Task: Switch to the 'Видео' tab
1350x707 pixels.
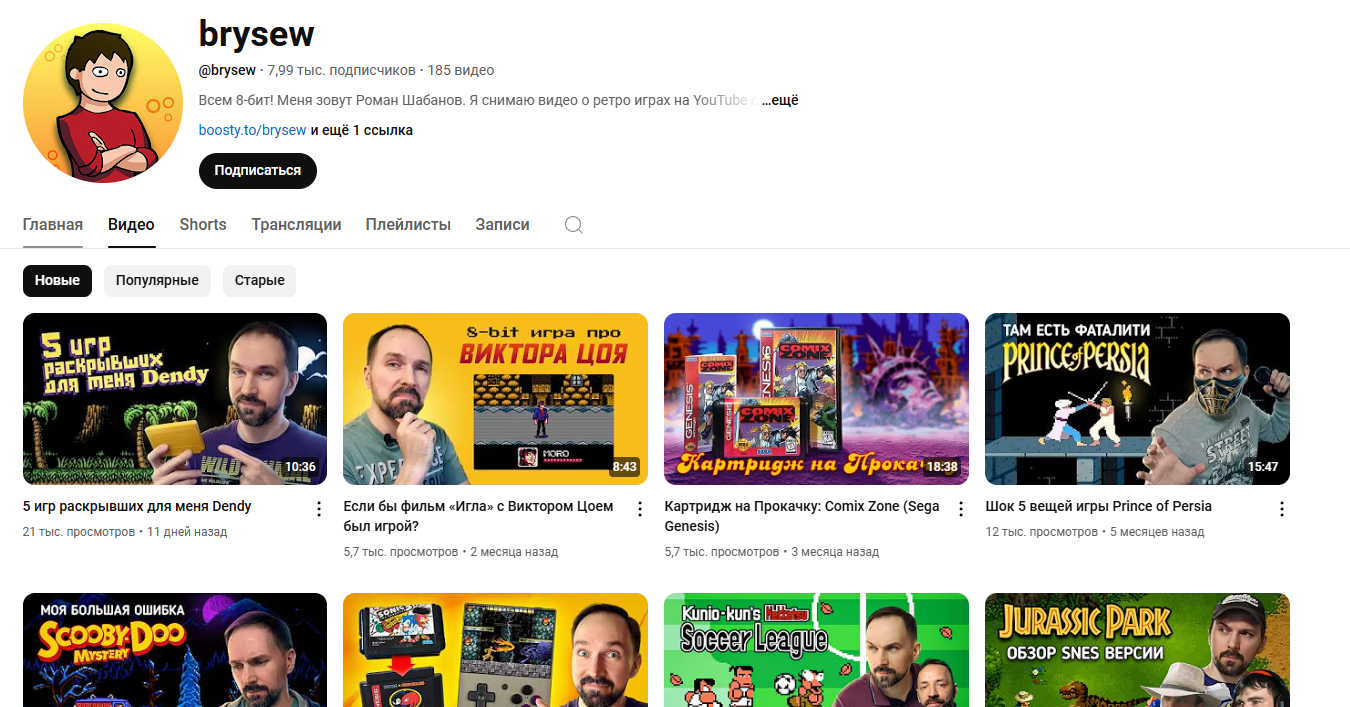Action: tap(131, 225)
